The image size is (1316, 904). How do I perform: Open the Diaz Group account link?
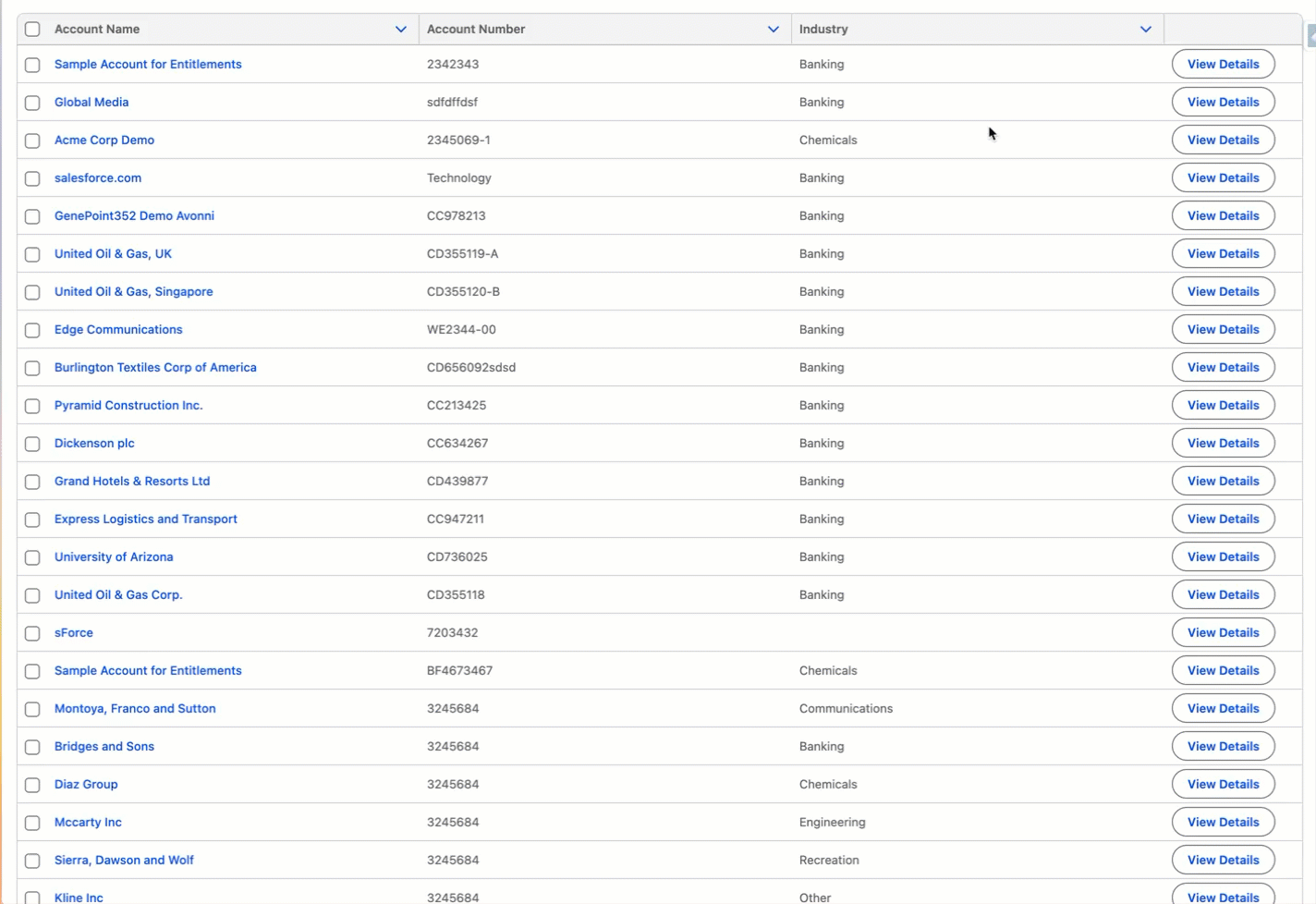pos(86,785)
